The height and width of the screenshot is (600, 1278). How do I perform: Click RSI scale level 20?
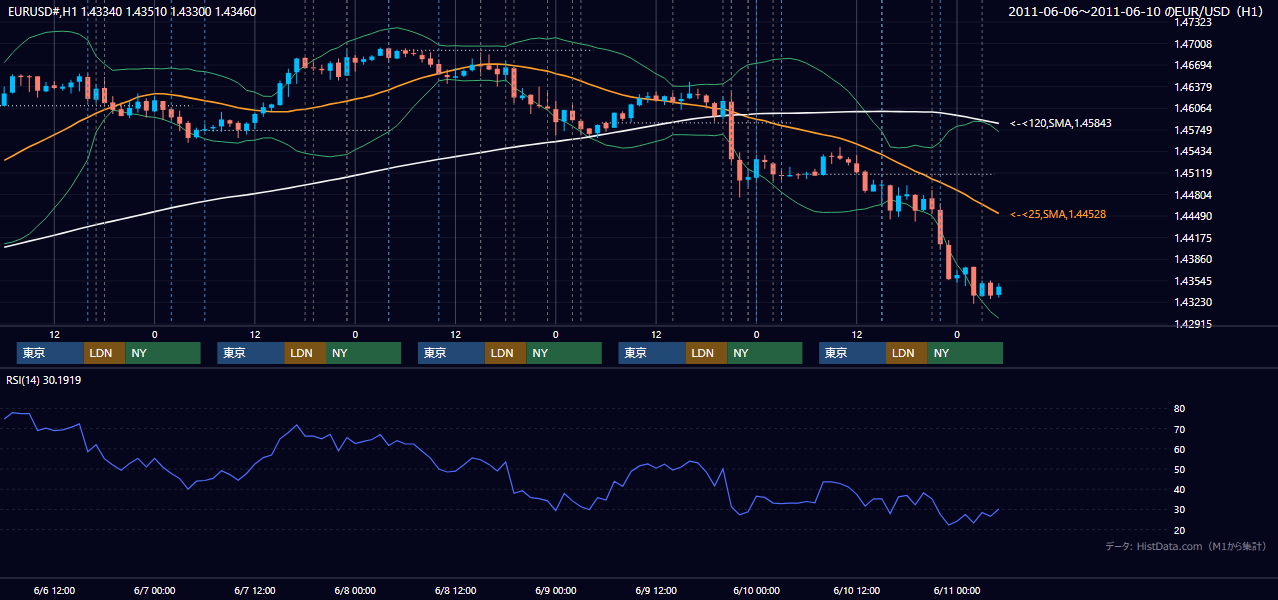pyautogui.click(x=1179, y=530)
